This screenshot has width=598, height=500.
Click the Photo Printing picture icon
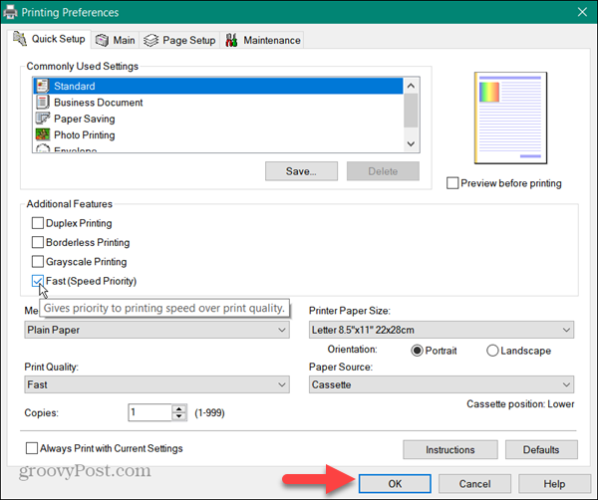click(x=43, y=135)
